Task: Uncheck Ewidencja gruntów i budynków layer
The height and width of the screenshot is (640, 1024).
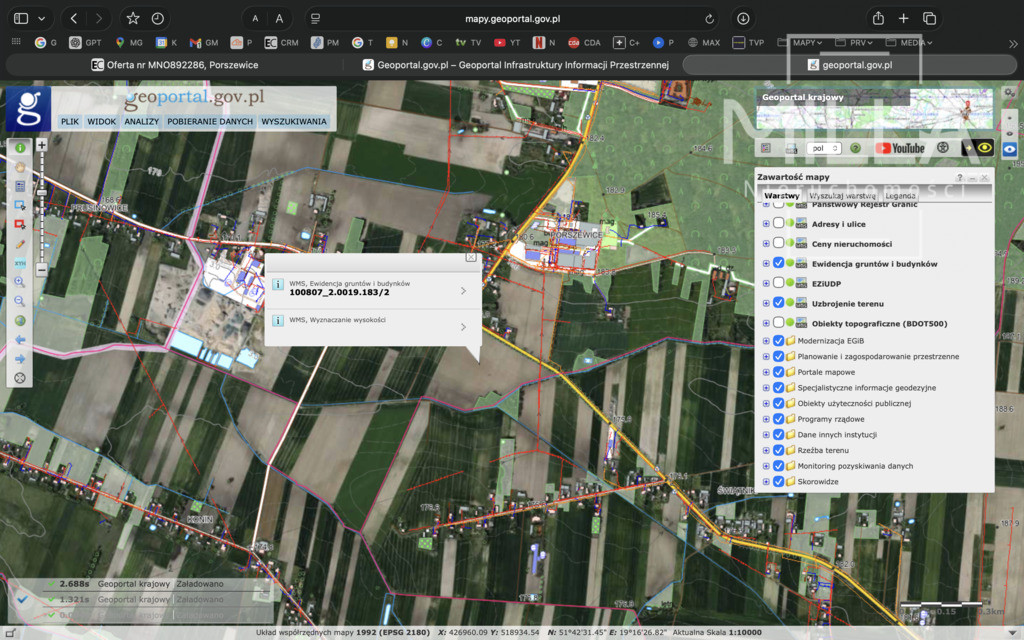Action: click(778, 263)
